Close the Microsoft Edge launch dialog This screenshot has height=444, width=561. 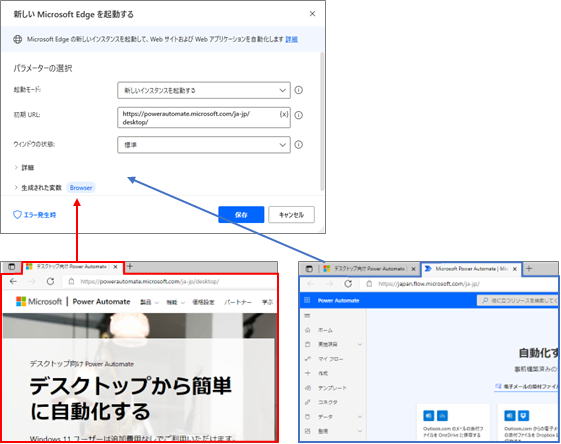point(312,14)
